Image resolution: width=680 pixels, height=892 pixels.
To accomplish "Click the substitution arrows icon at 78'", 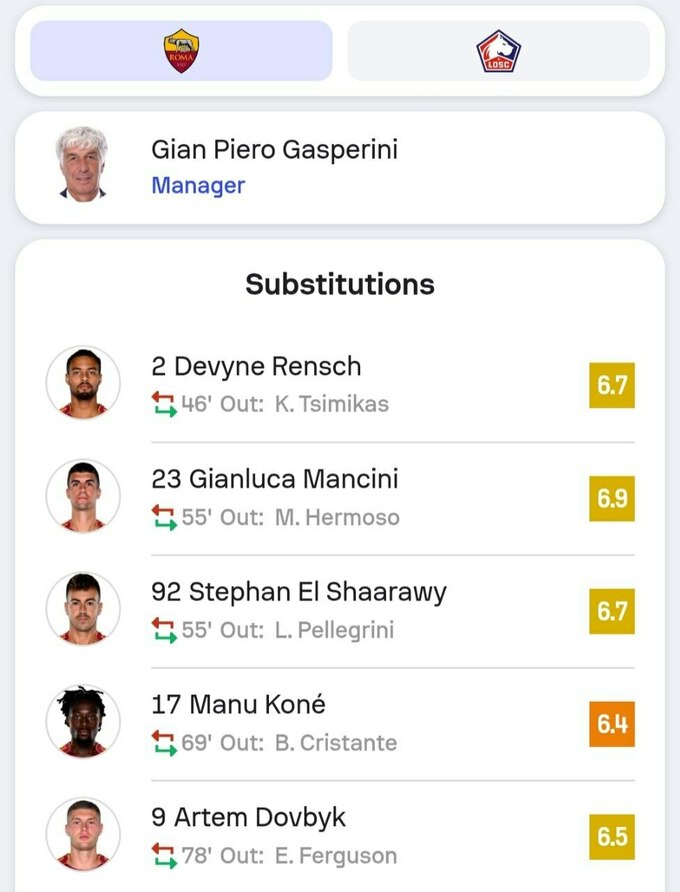I will 164,856.
